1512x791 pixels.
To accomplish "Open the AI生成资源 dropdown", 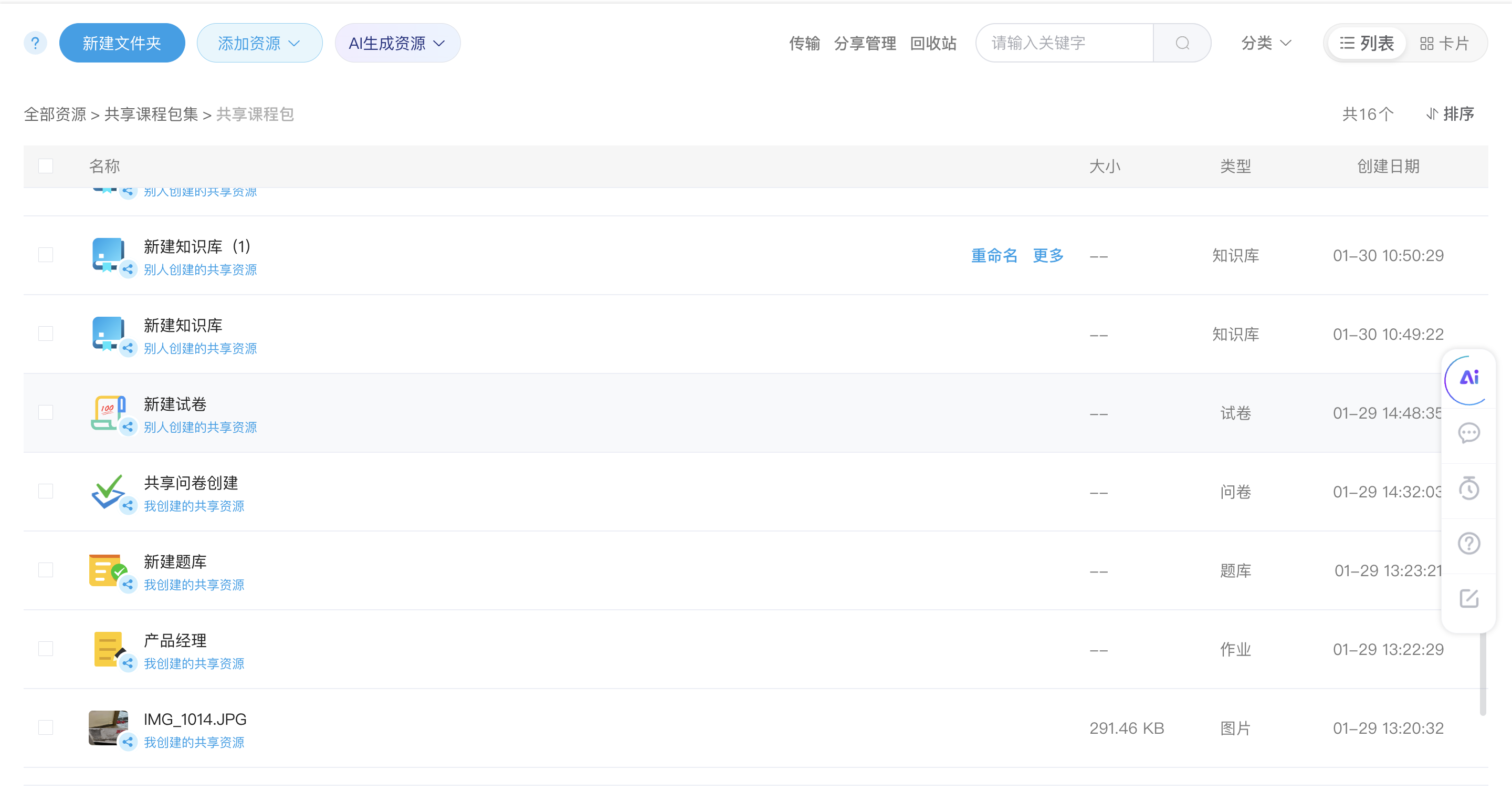I will (397, 42).
